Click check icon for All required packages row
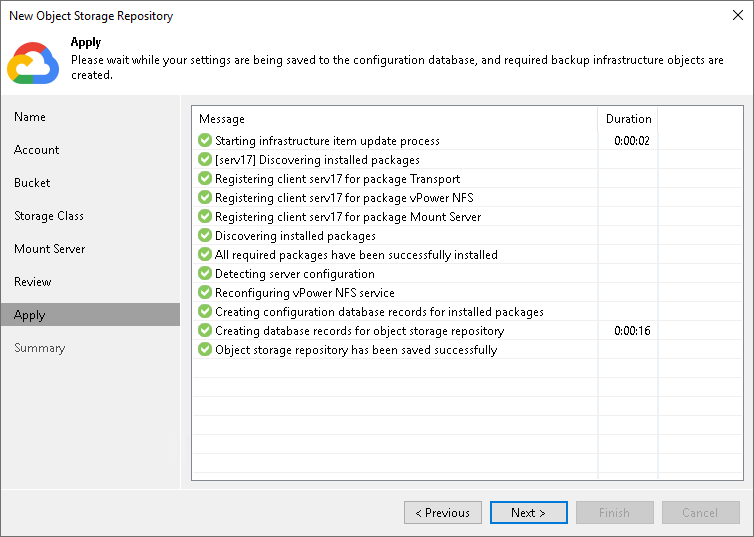The height and width of the screenshot is (537, 754). (x=205, y=254)
